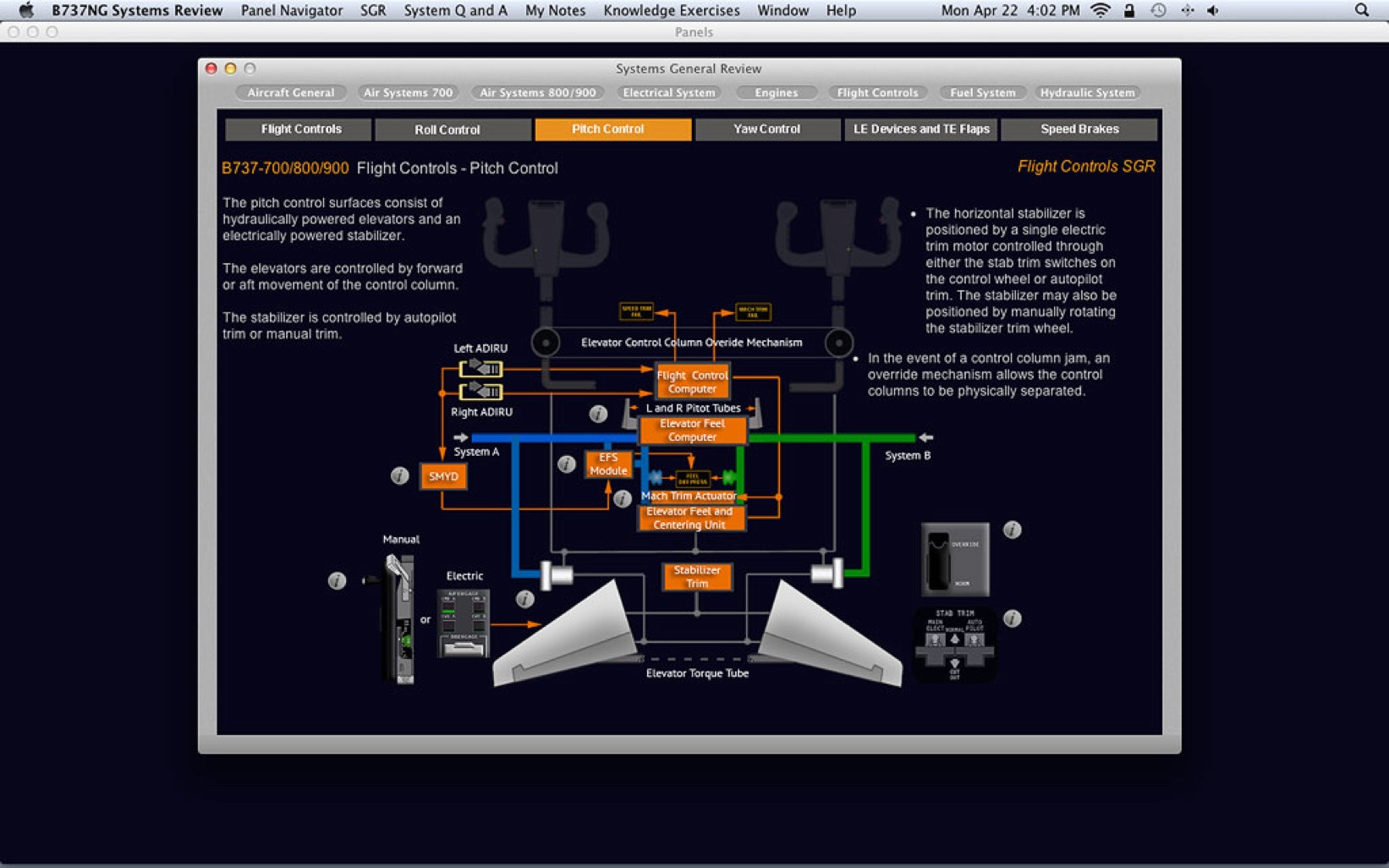Viewport: 1389px width, 868px height.
Task: Click the 'System B' label
Action: tap(908, 455)
